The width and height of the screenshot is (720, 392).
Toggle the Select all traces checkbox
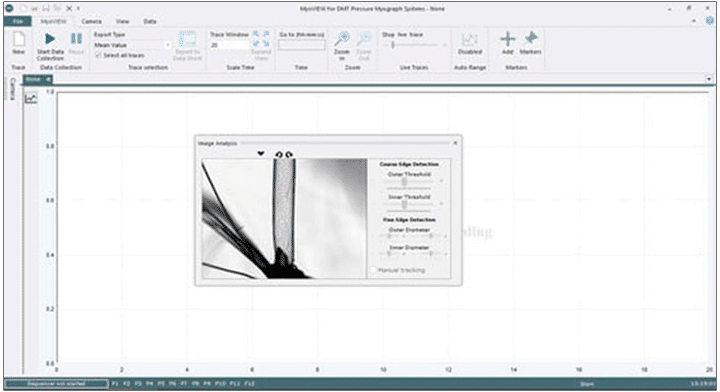coord(98,55)
